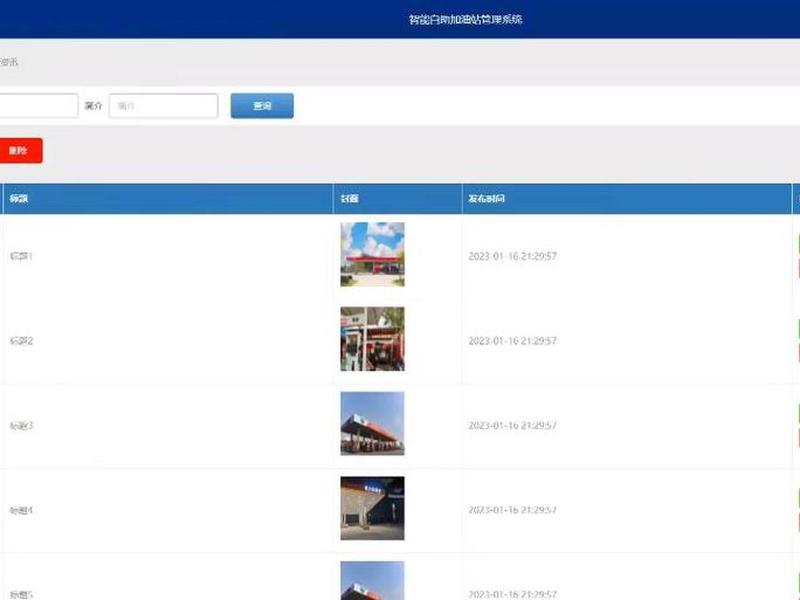The image size is (800, 600).
Task: Open the cover thumbnail in 标题2 row
Action: 372,339
